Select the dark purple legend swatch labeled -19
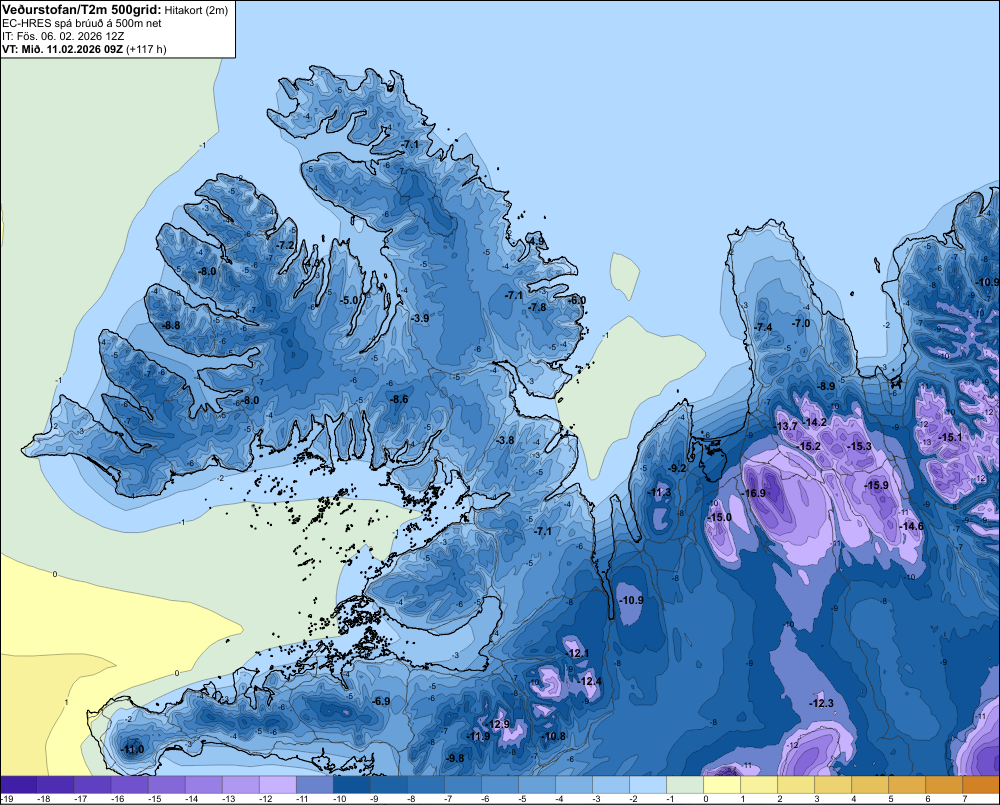 (x=18, y=785)
